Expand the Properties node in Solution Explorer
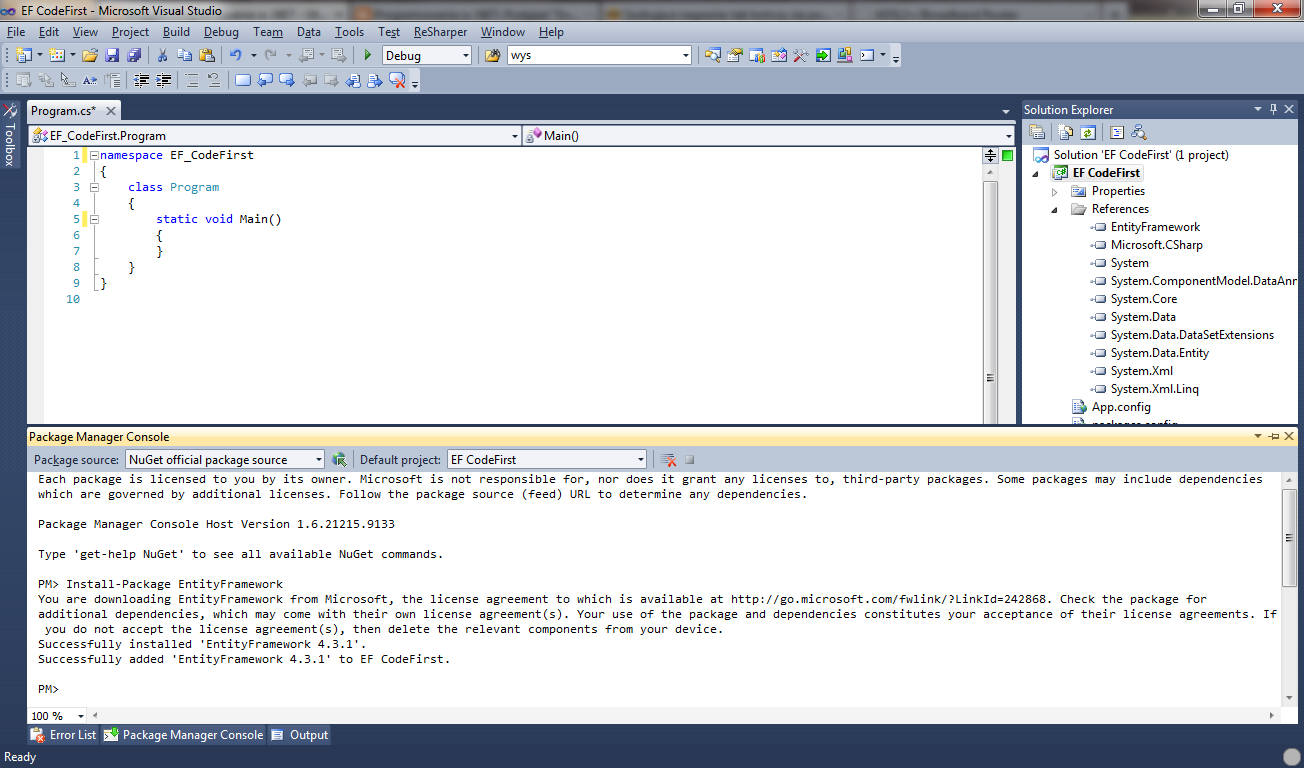This screenshot has height=768, width=1304. (x=1054, y=191)
